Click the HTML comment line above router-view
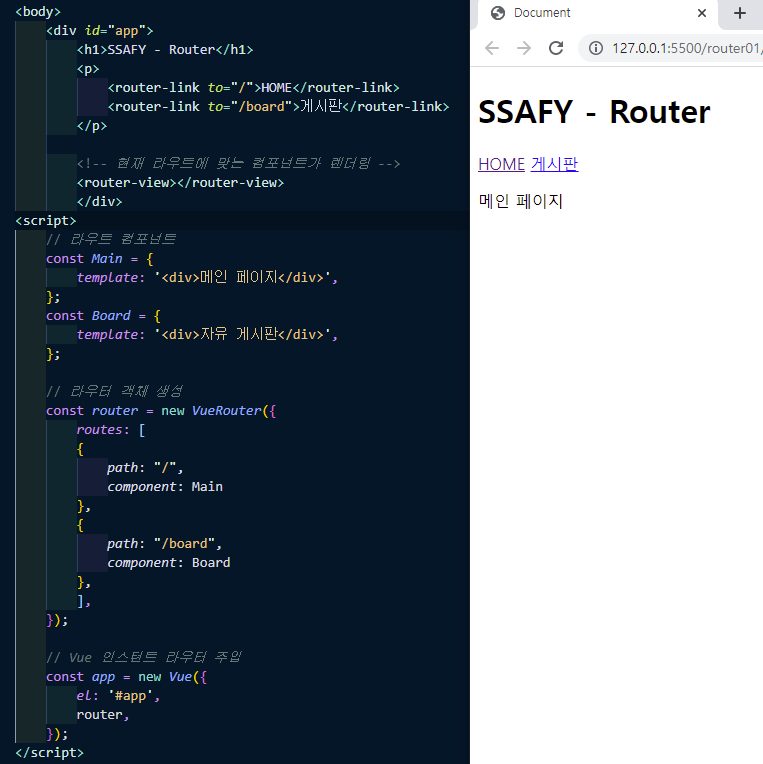Image resolution: width=763 pixels, height=764 pixels. coord(238,163)
